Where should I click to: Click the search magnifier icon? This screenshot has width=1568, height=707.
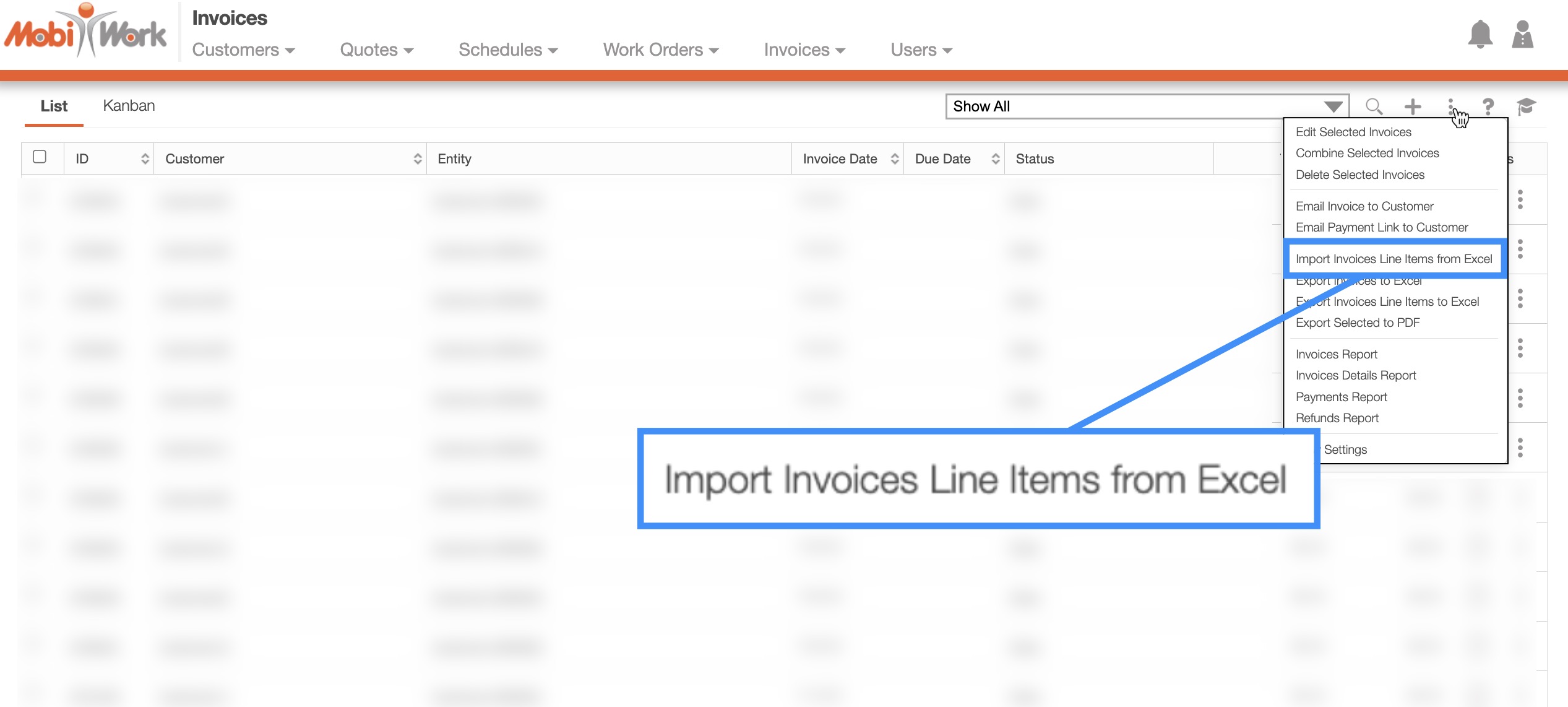[x=1374, y=106]
